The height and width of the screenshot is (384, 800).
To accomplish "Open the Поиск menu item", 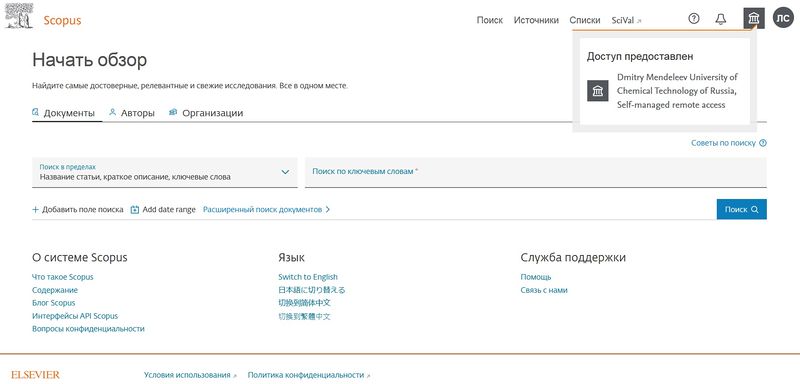I will point(490,20).
